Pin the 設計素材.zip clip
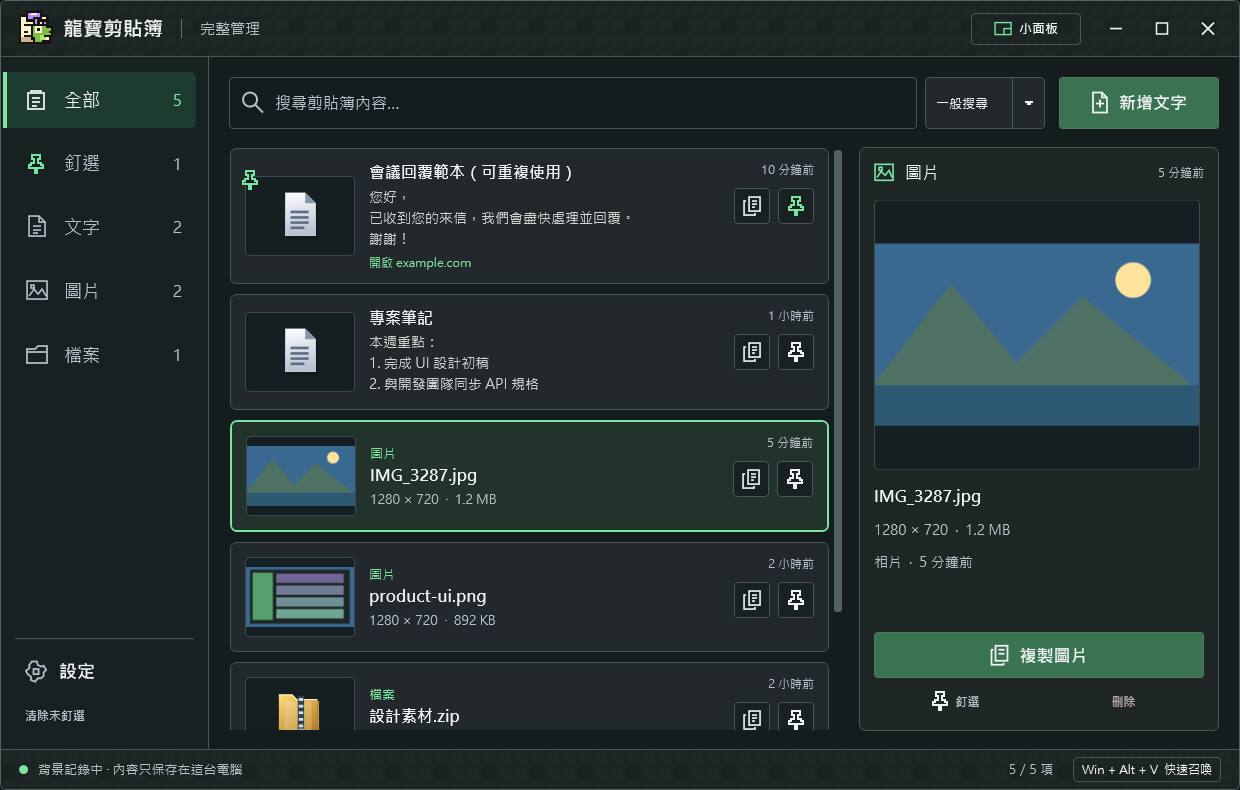The height and width of the screenshot is (790, 1240). [x=796, y=717]
